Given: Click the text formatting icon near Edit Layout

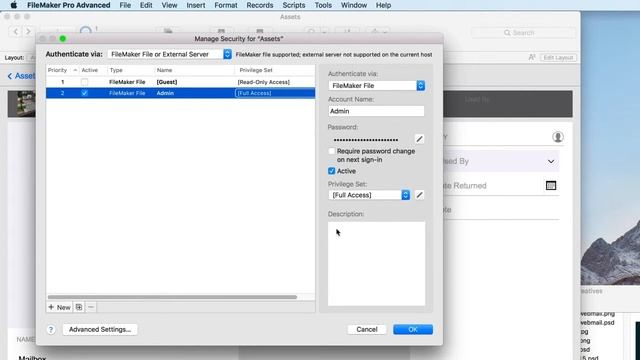Looking at the screenshot, I should (x=532, y=58).
